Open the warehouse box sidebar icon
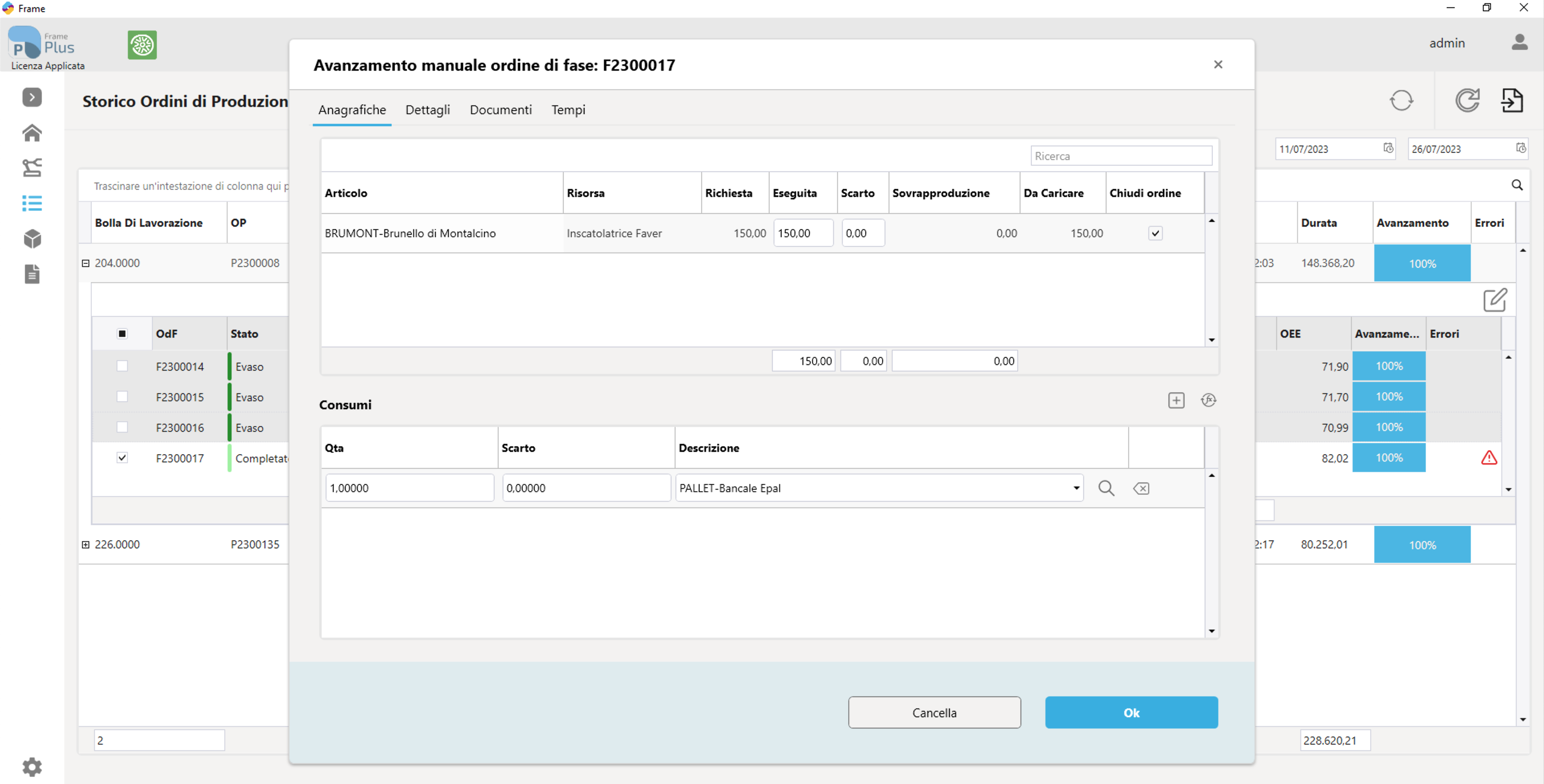 (x=32, y=238)
